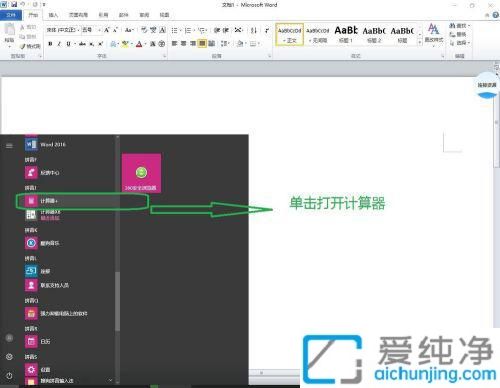Image resolution: width=500 pixels, height=388 pixels.
Task: Apply the 标题 1 heading style
Action: click(x=345, y=34)
